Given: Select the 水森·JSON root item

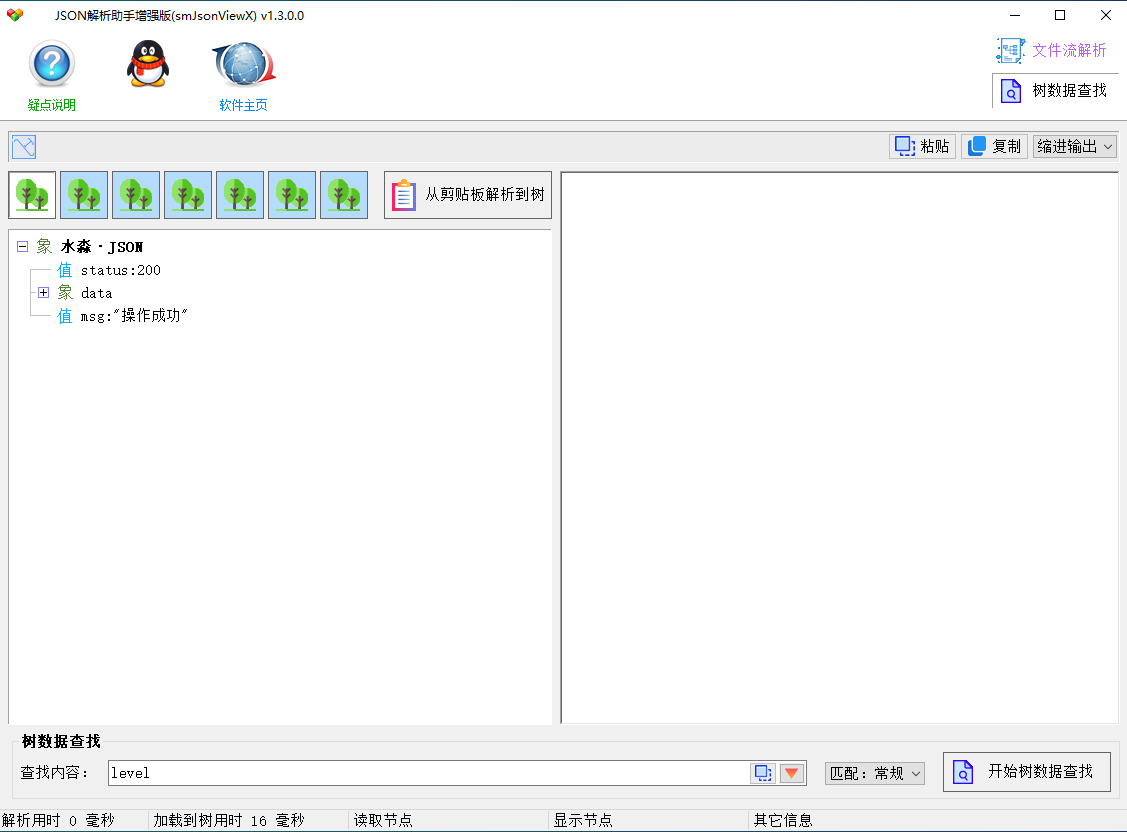Looking at the screenshot, I should pyautogui.click(x=102, y=247).
